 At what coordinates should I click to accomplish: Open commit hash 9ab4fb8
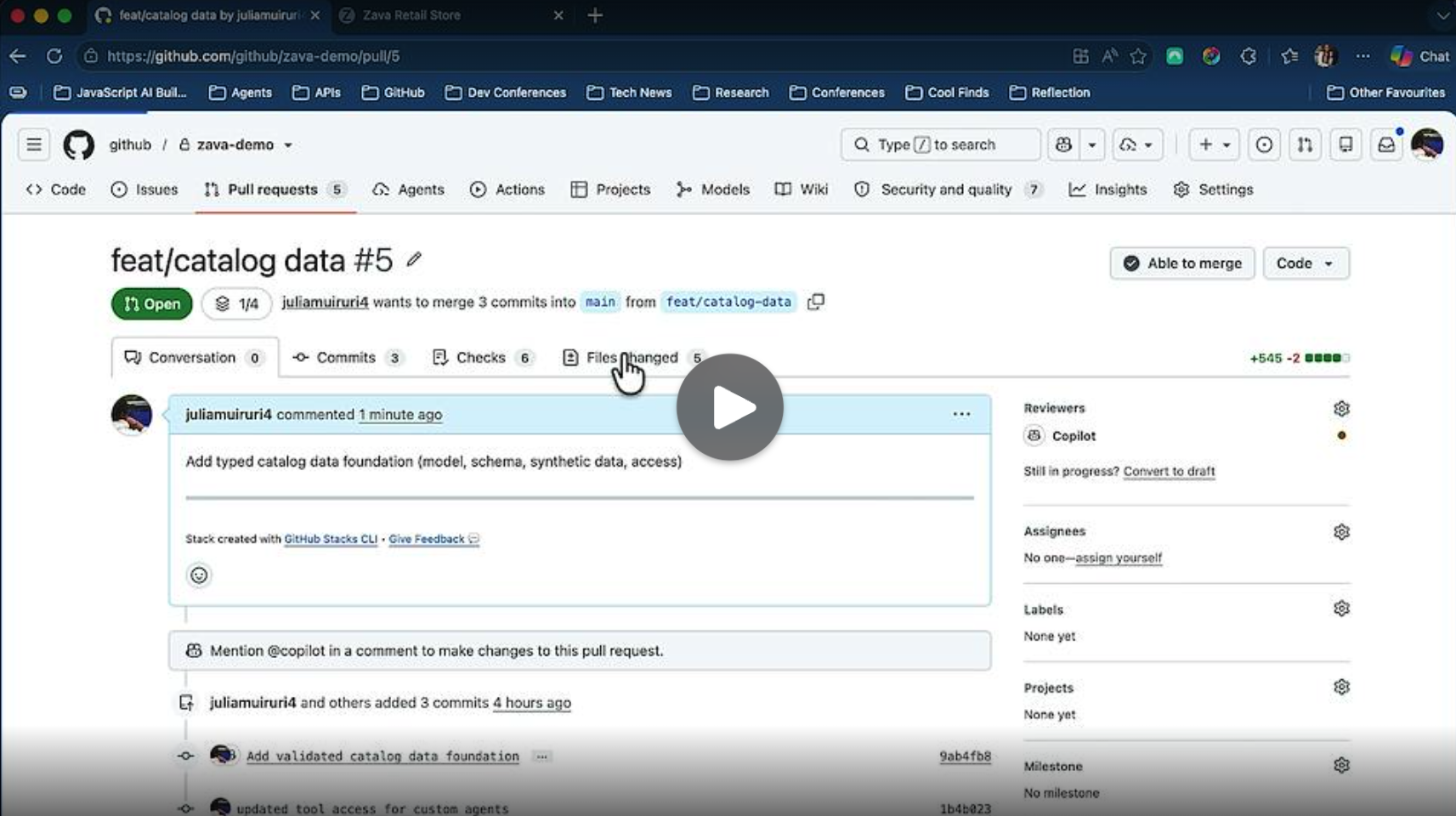pos(965,756)
